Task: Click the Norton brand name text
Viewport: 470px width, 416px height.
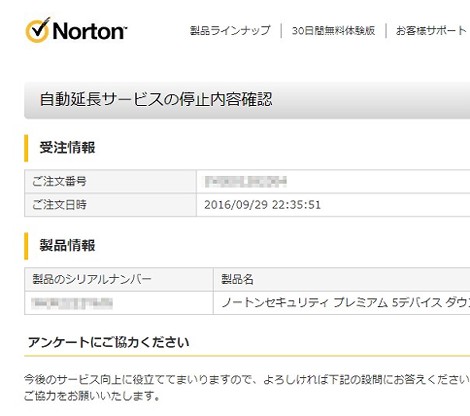Action: (x=89, y=31)
